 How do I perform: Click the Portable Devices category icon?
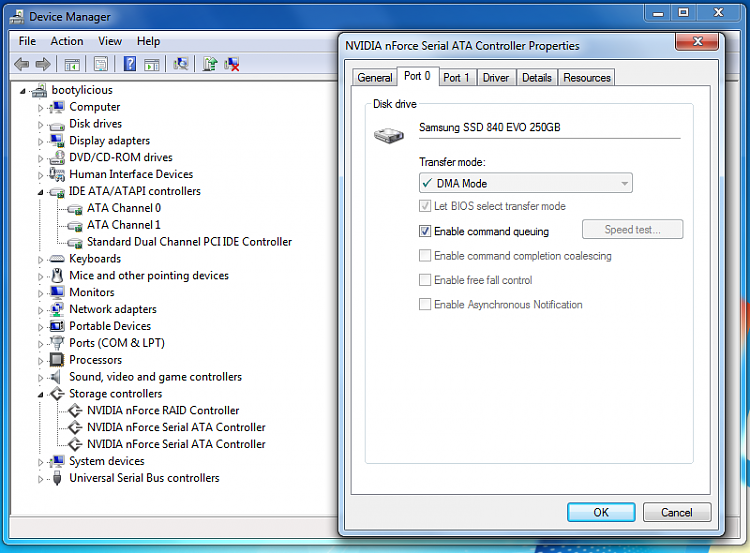[x=57, y=326]
